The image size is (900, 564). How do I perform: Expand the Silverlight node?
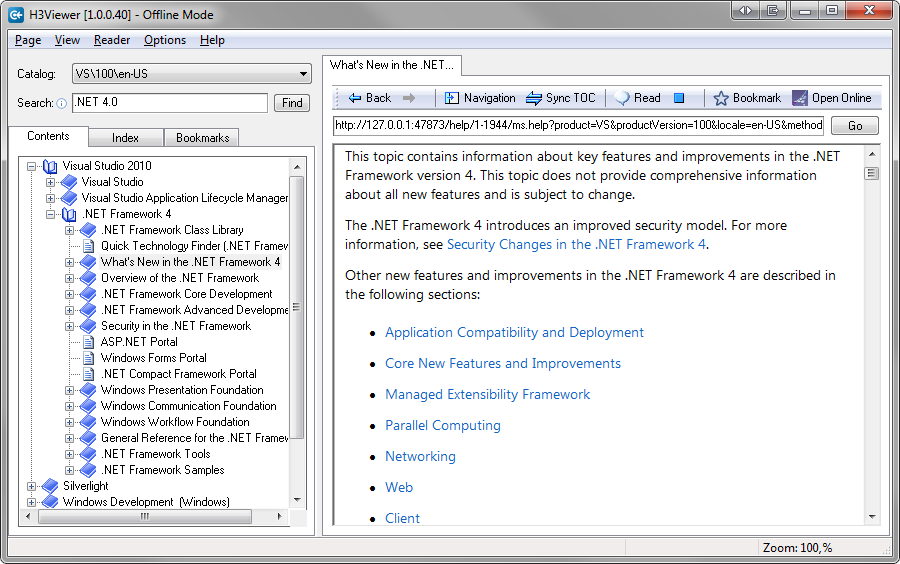(x=32, y=487)
